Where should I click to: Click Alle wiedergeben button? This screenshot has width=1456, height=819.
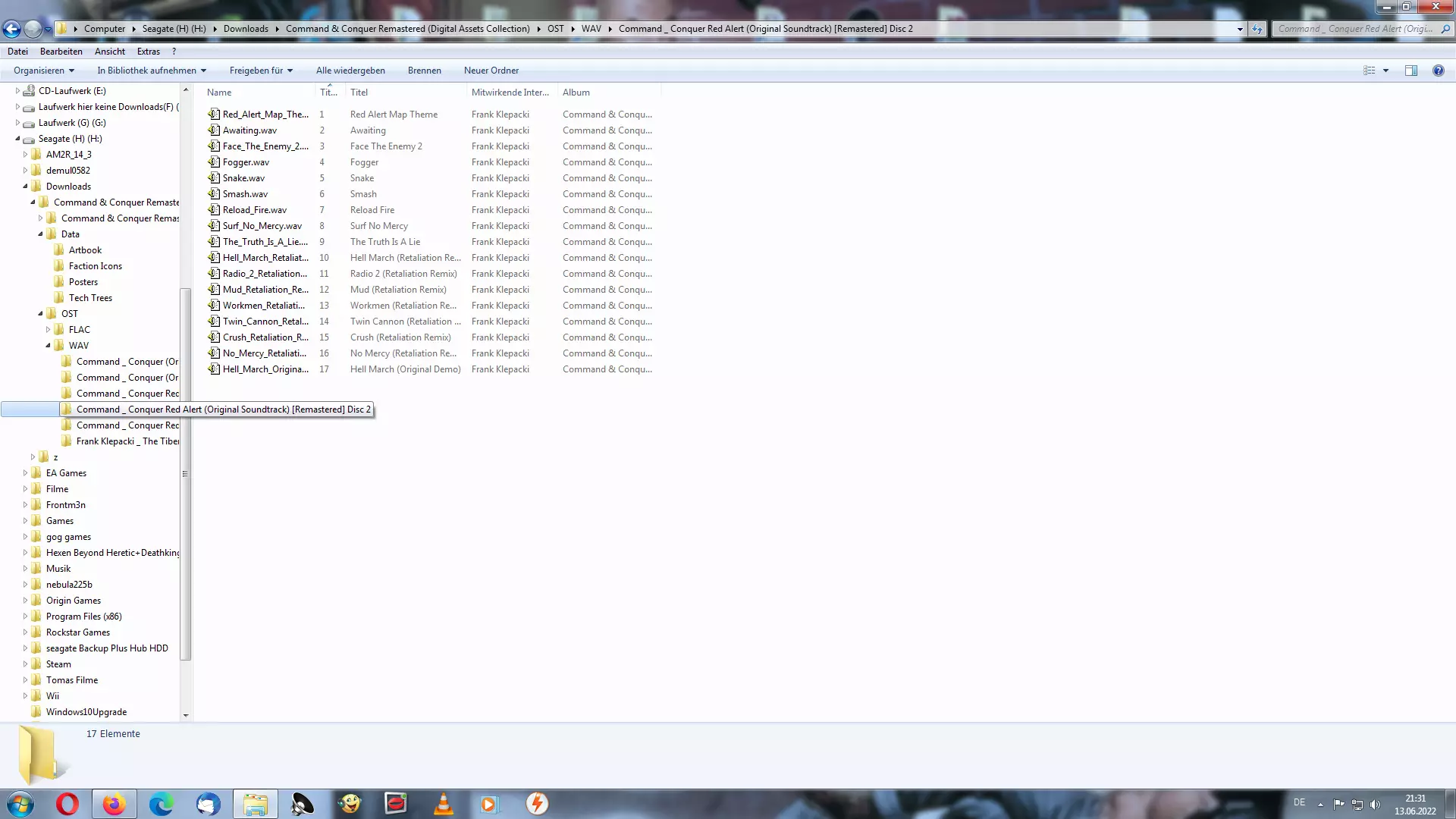tap(350, 71)
